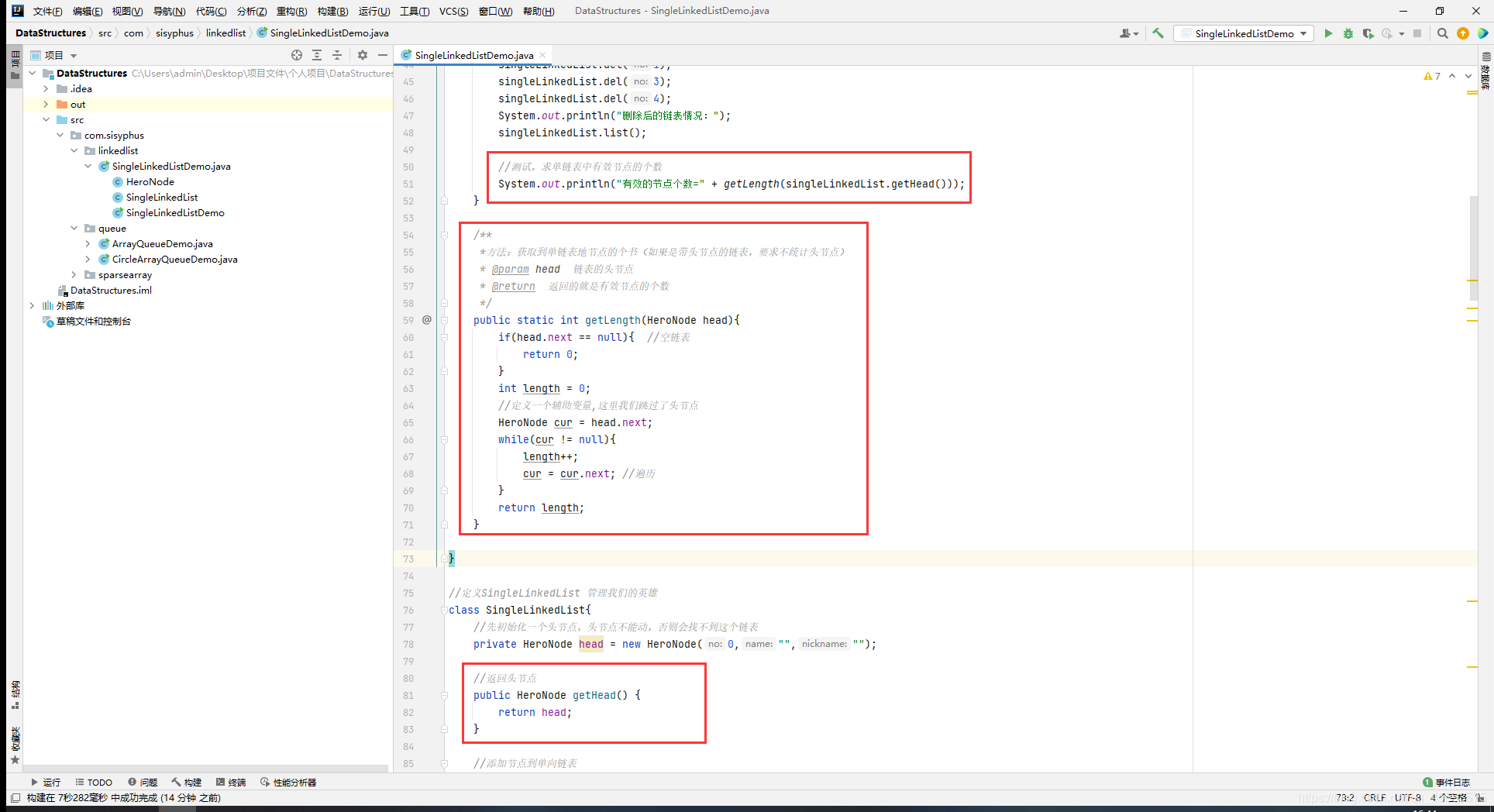Fold the if block at line 60

[x=445, y=337]
